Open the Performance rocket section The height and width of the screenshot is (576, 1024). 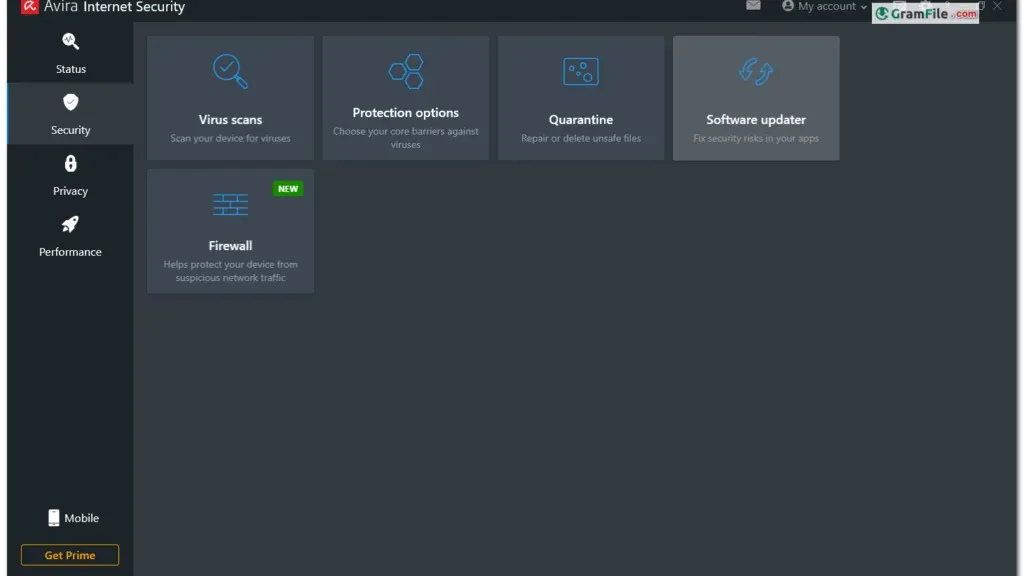tap(71, 236)
